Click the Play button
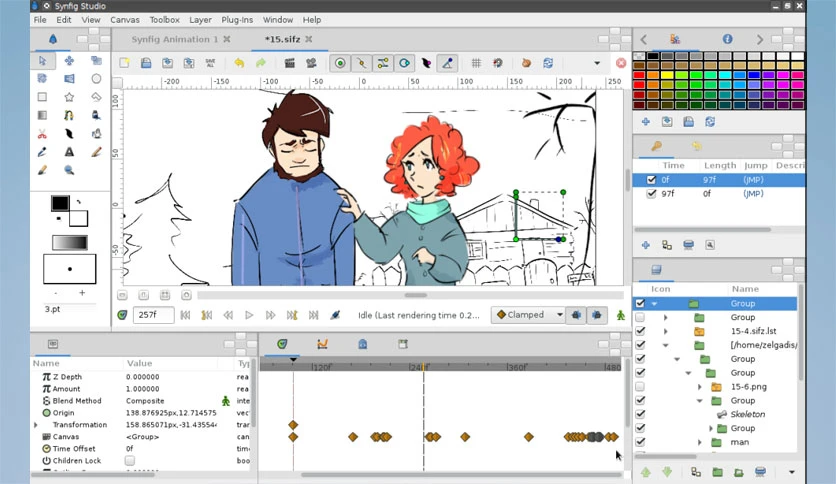836x484 pixels. pos(249,315)
